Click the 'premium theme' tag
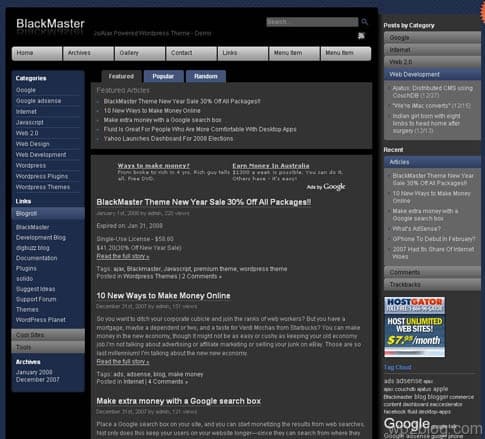485x439 pixels. pos(215,269)
